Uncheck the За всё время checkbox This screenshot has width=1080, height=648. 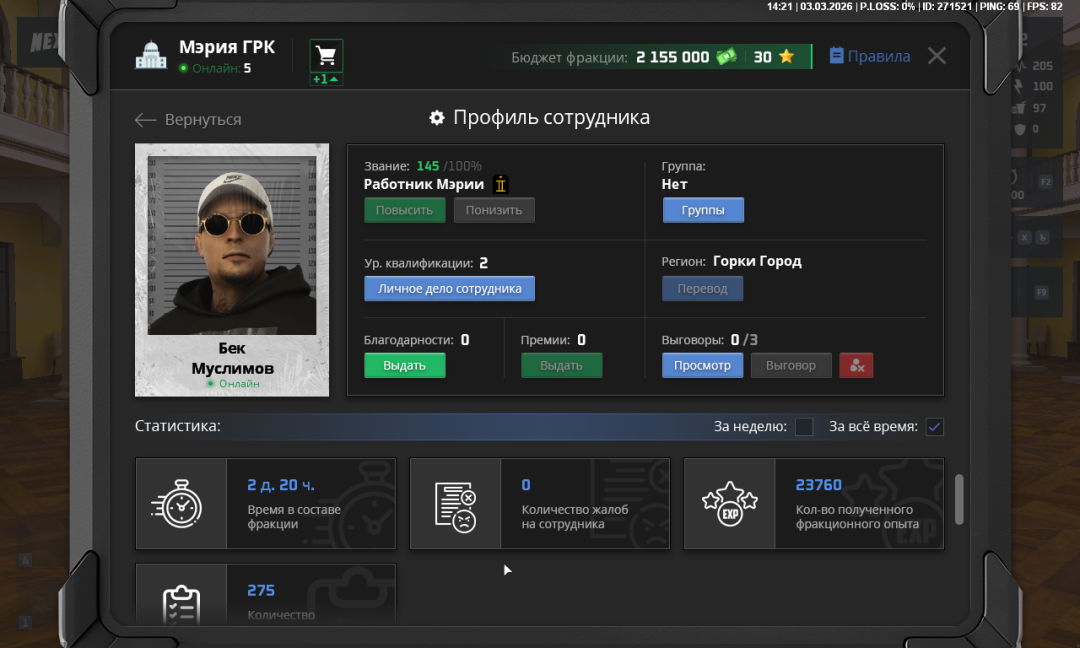(x=934, y=427)
